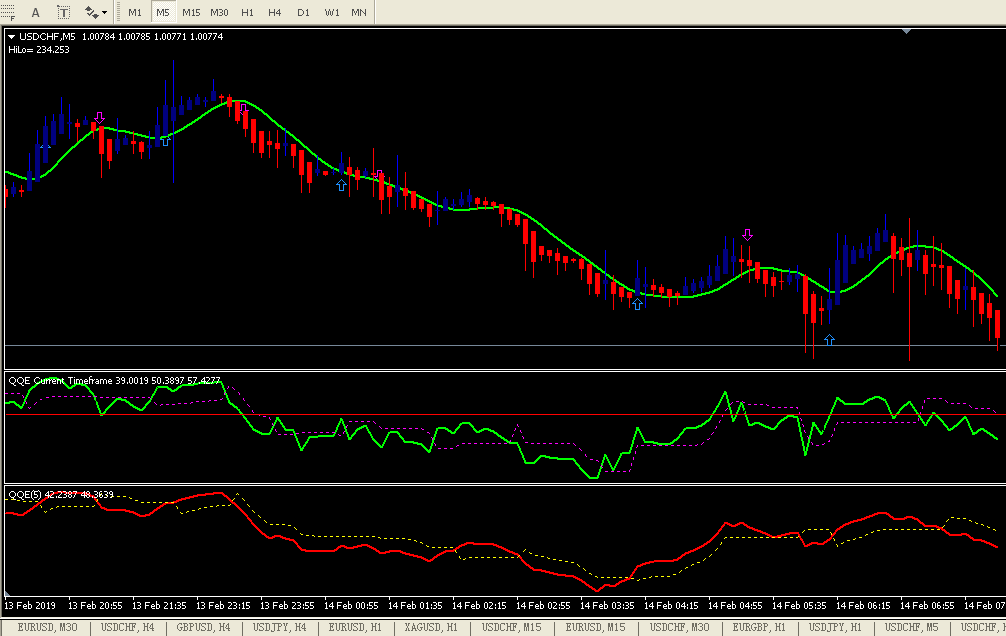Open the USDCHF,H4 chart tab
The width and height of the screenshot is (1006, 636).
pos(128,628)
